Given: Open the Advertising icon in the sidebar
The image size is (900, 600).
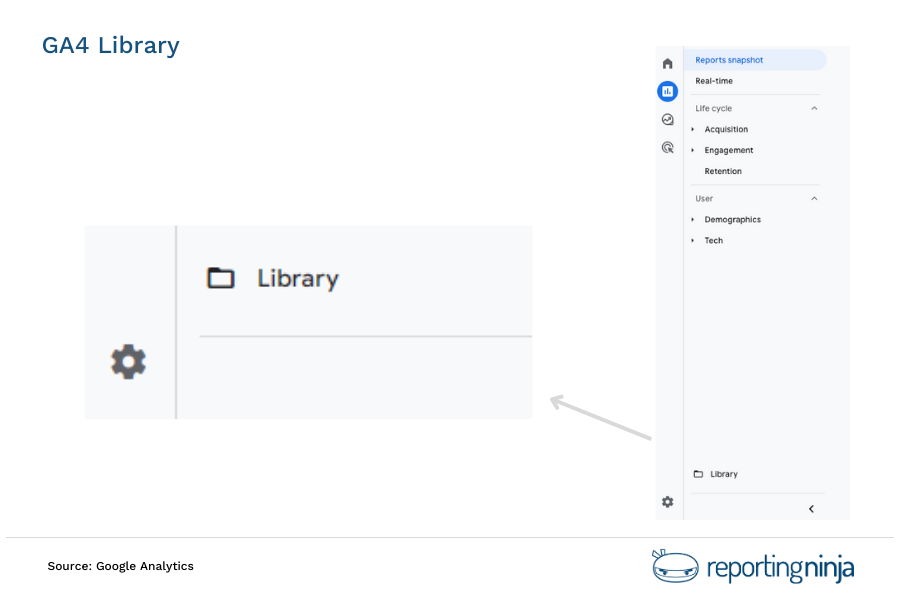Looking at the screenshot, I should [667, 148].
